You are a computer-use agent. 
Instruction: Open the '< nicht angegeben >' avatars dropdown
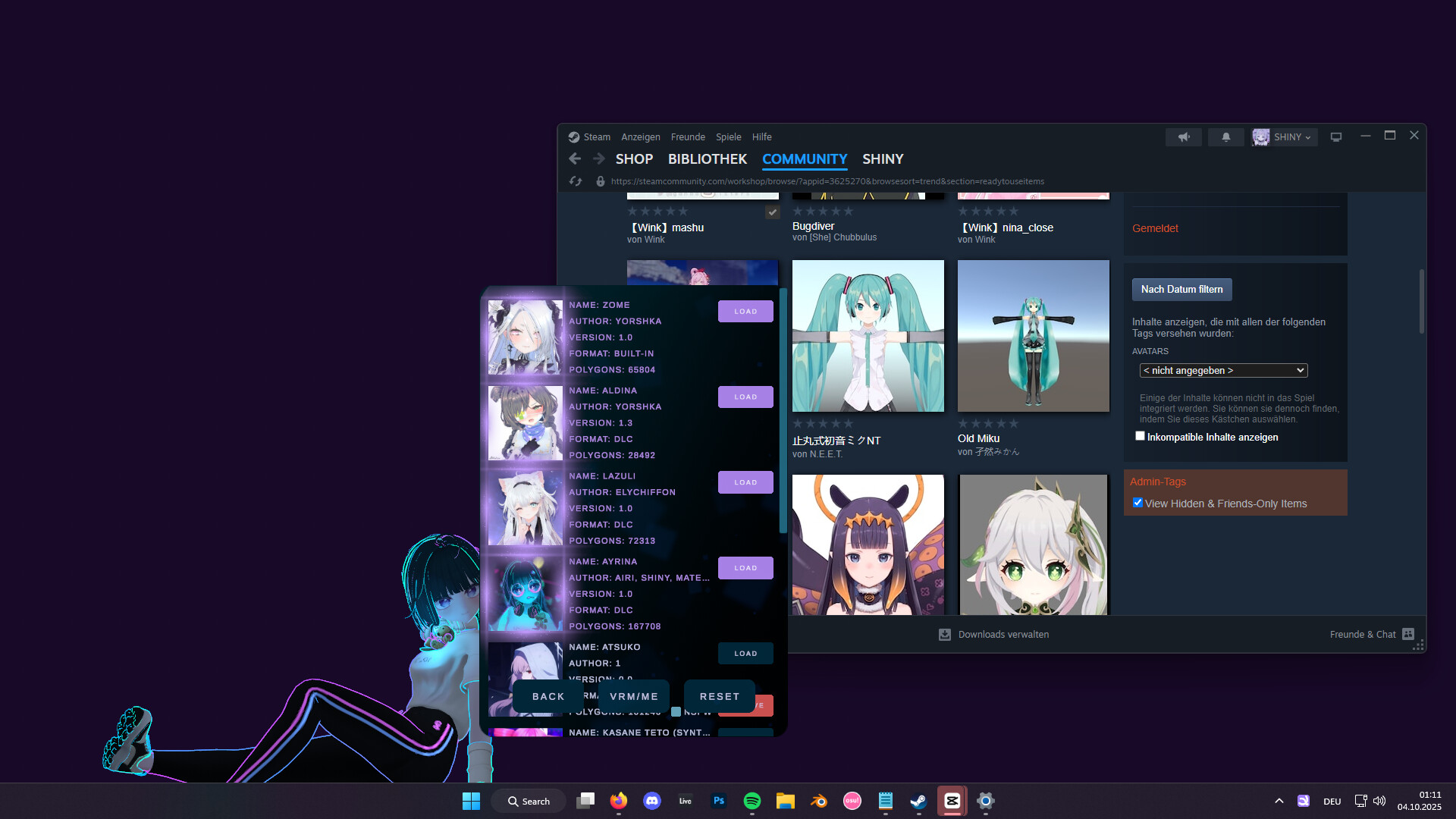click(1223, 370)
